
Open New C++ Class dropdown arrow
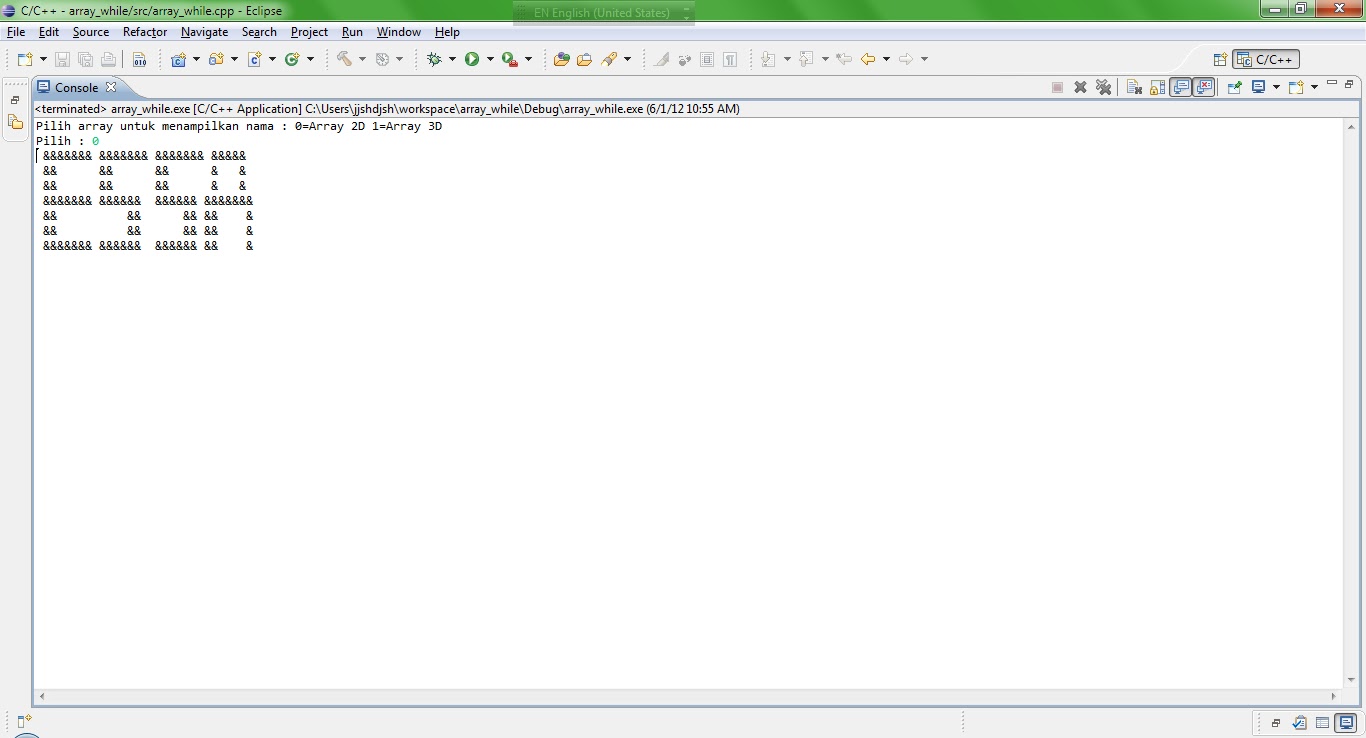click(310, 59)
